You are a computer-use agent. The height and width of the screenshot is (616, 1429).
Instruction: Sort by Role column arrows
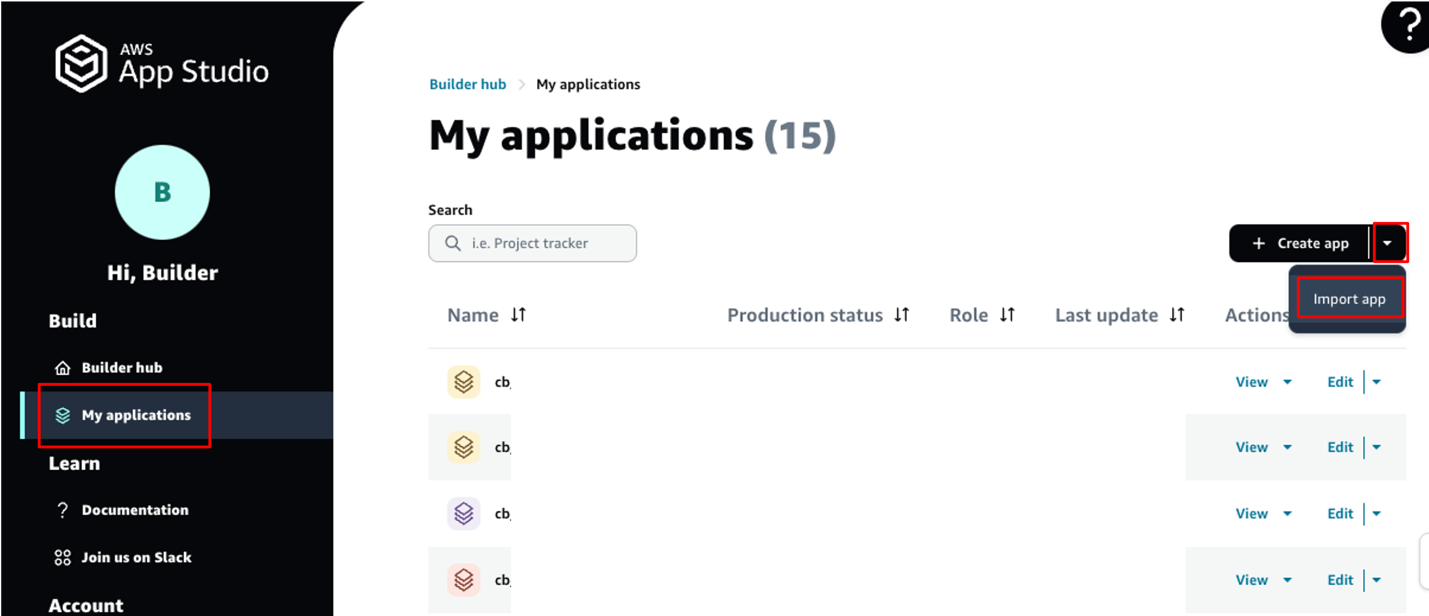pyautogui.click(x=1007, y=315)
